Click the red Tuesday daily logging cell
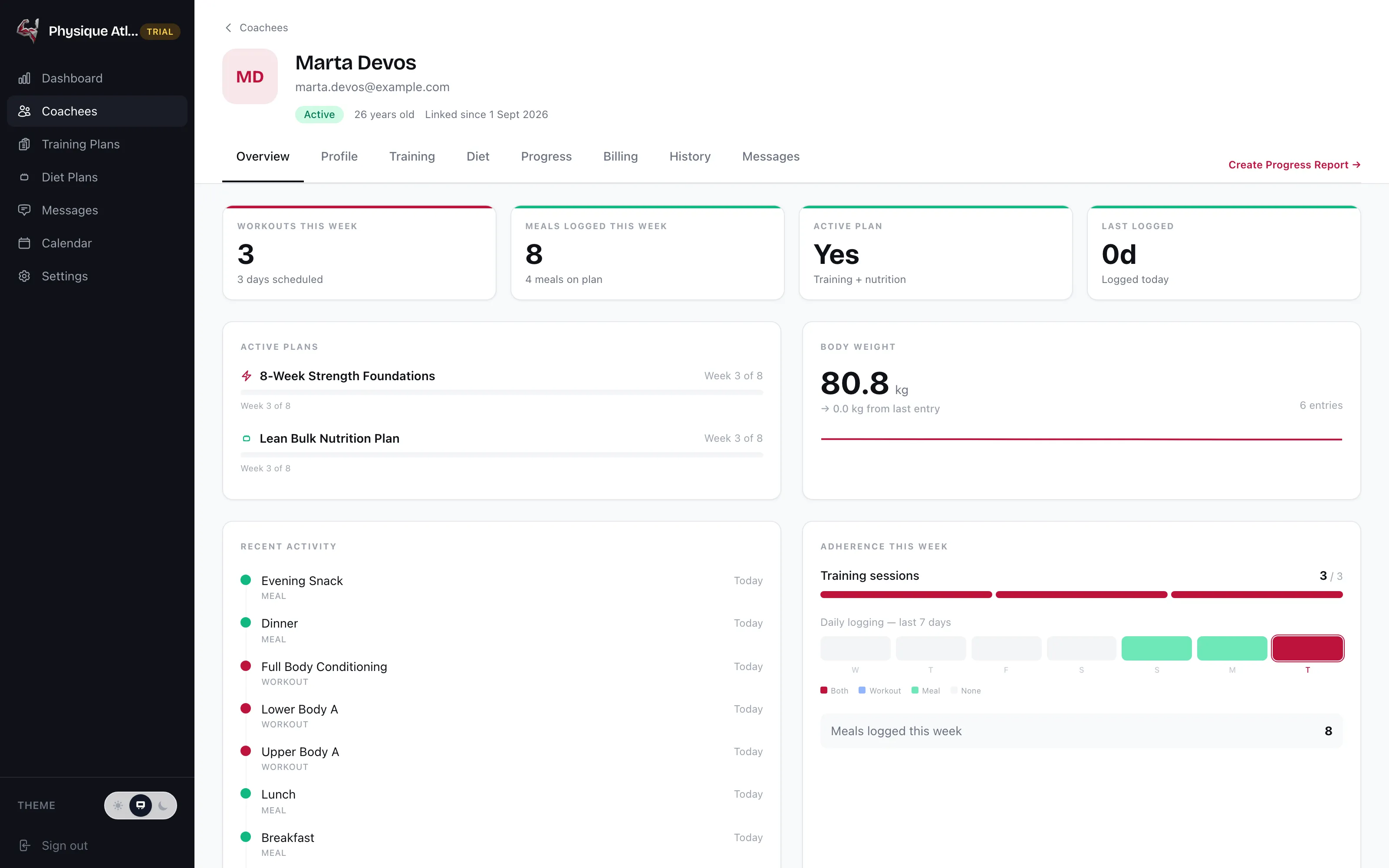The height and width of the screenshot is (868, 1389). tap(1307, 648)
